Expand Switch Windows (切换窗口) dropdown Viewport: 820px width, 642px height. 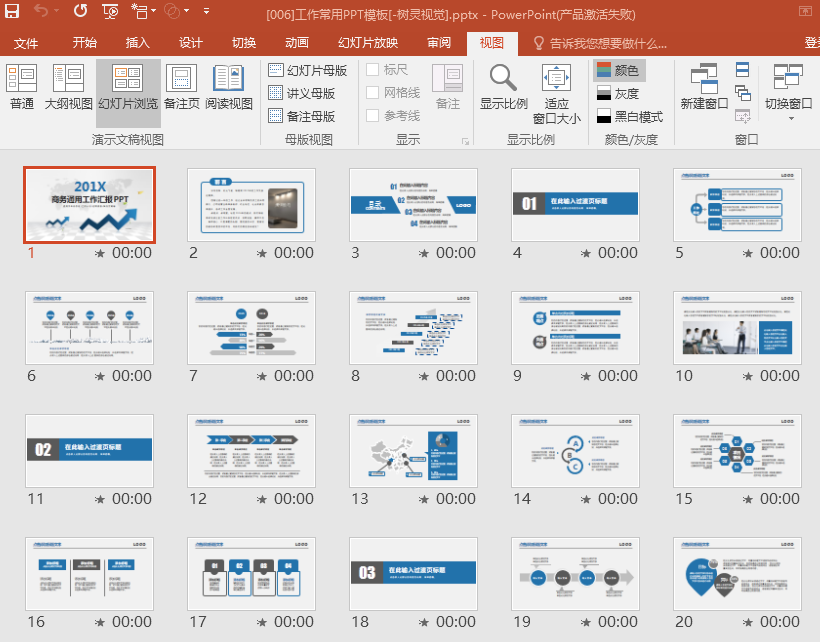coord(791,119)
